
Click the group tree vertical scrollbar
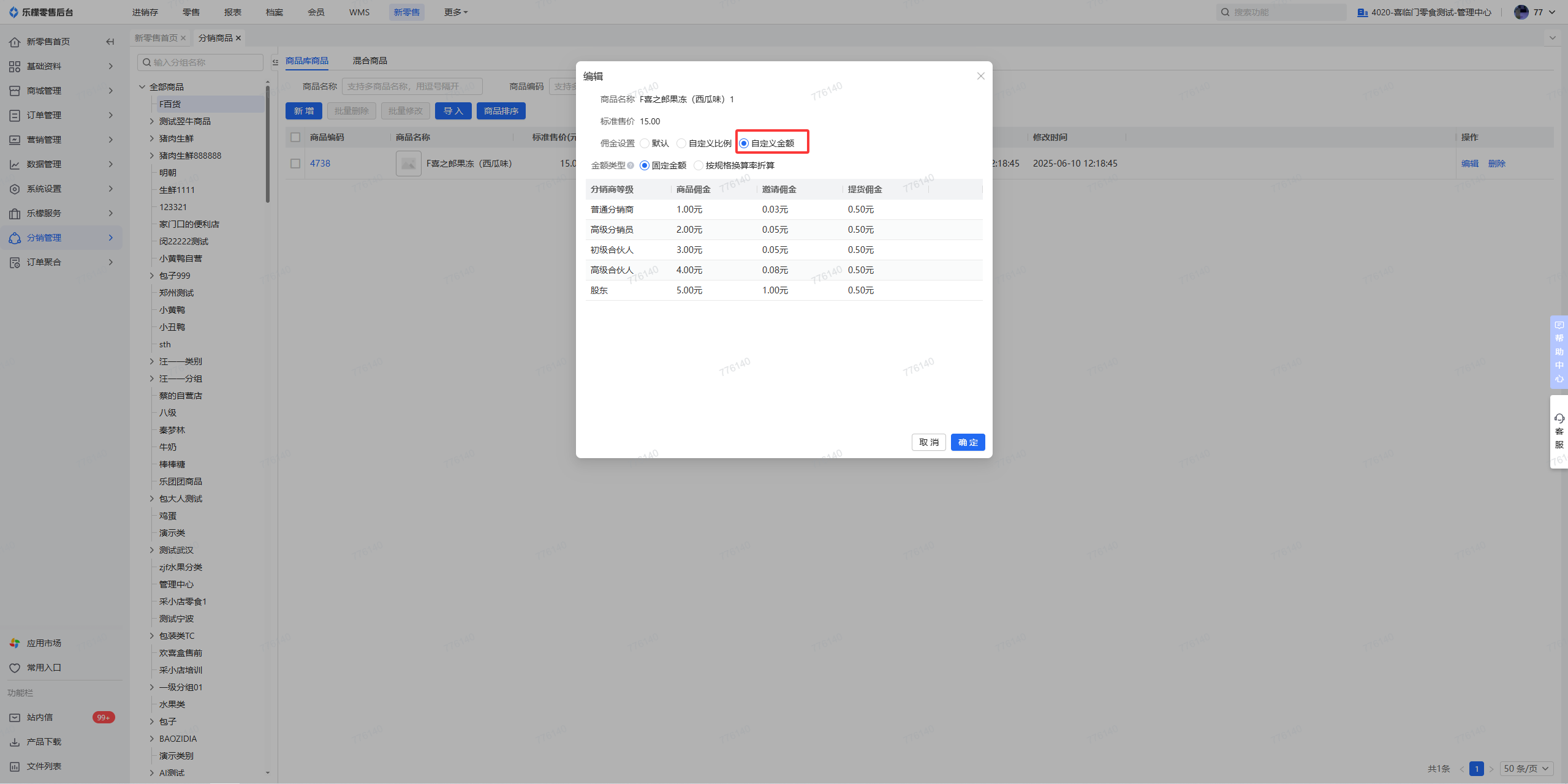(268, 144)
